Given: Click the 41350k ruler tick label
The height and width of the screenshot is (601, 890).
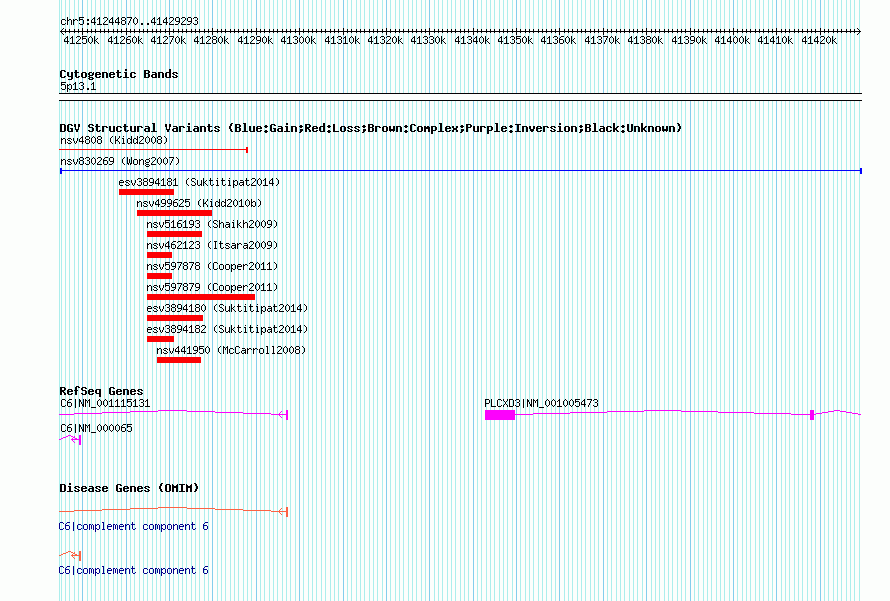Looking at the screenshot, I should coord(515,41).
